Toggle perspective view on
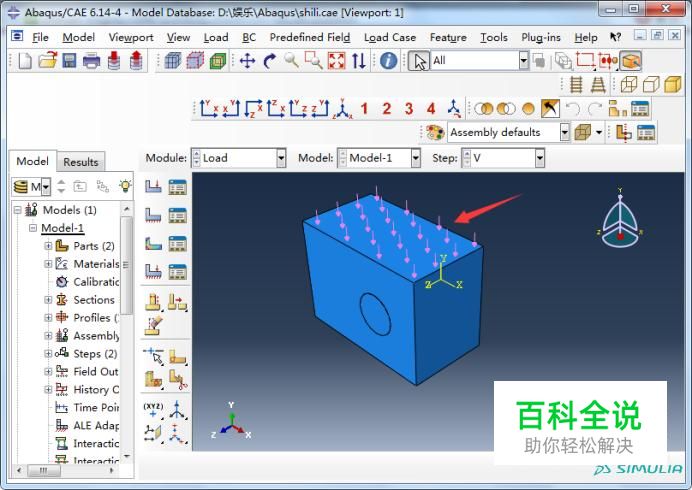 tap(598, 84)
